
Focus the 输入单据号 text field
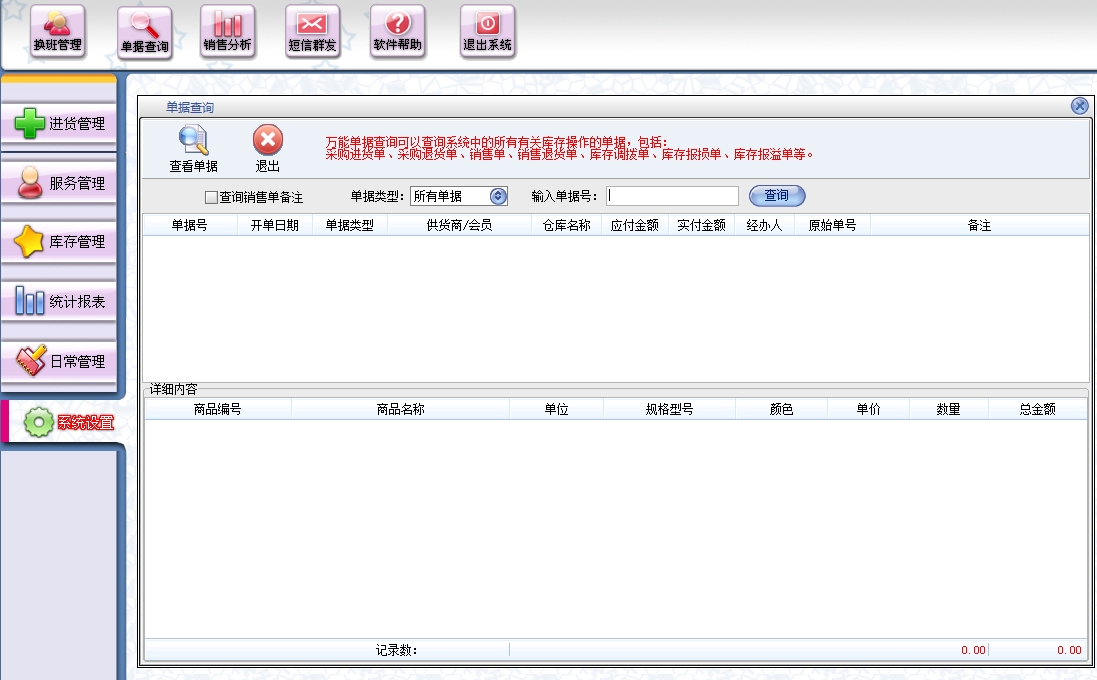(x=672, y=196)
